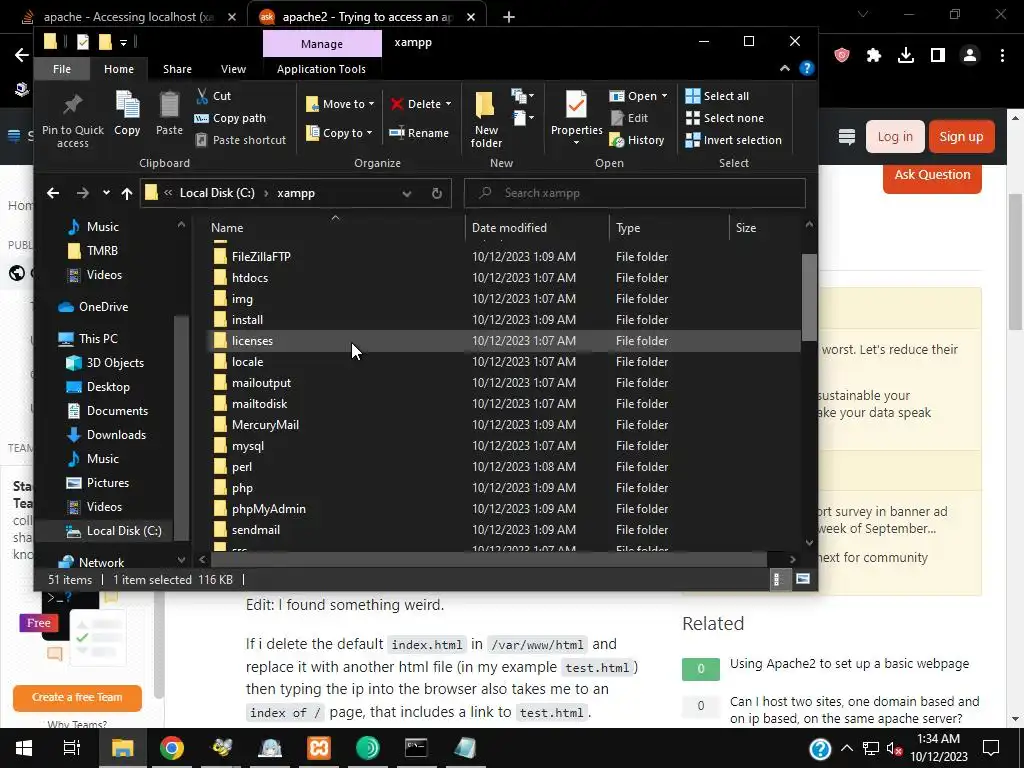This screenshot has width=1024, height=768.
Task: Click the file list horizontal scrollbar
Action: [x=488, y=559]
